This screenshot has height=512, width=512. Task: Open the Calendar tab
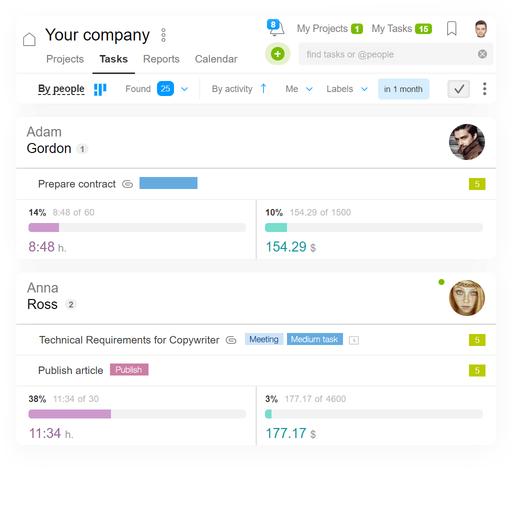(216, 59)
